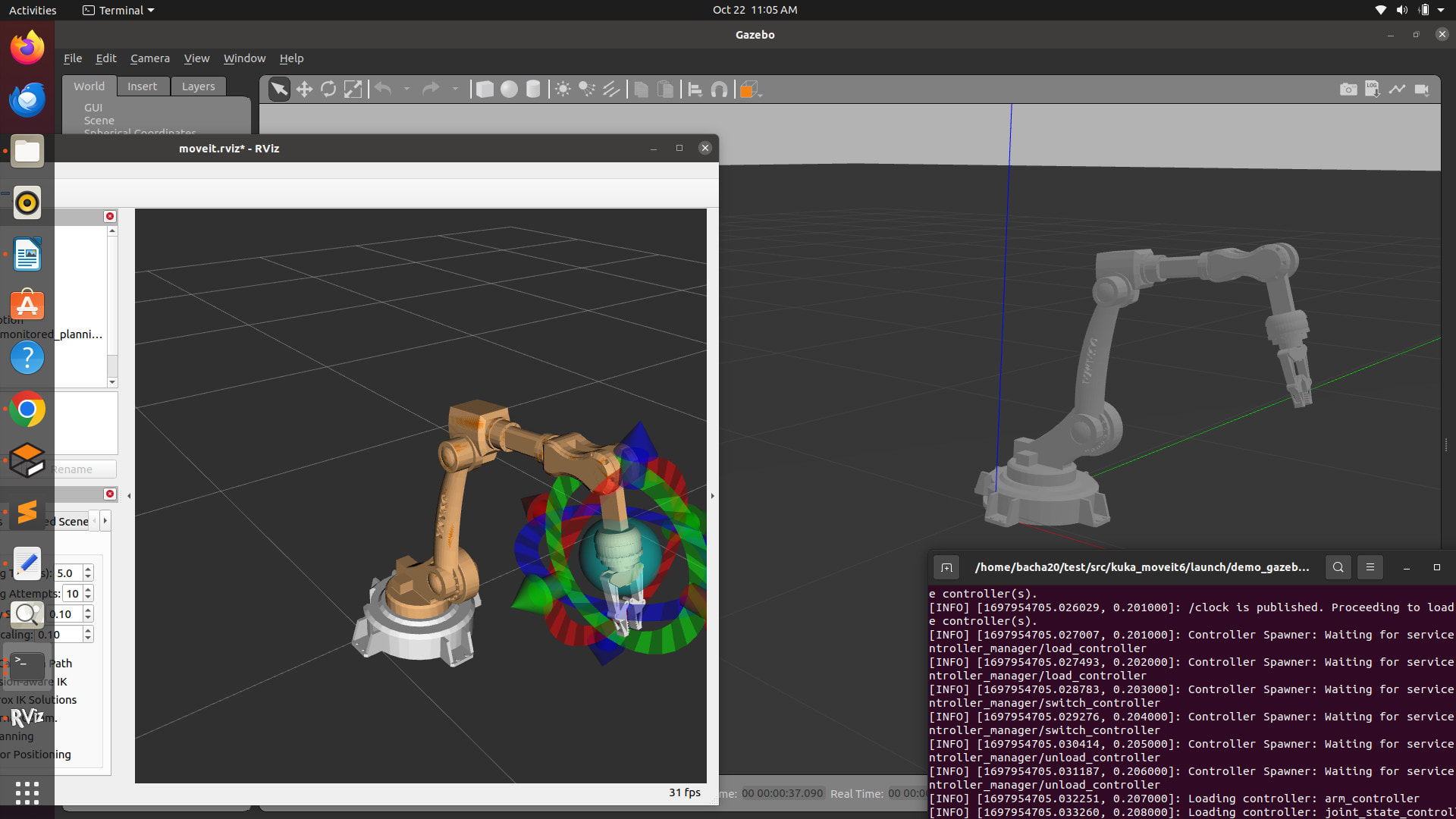1456x819 pixels.
Task: Click the paste icon in Gazebo toolbar
Action: [665, 89]
